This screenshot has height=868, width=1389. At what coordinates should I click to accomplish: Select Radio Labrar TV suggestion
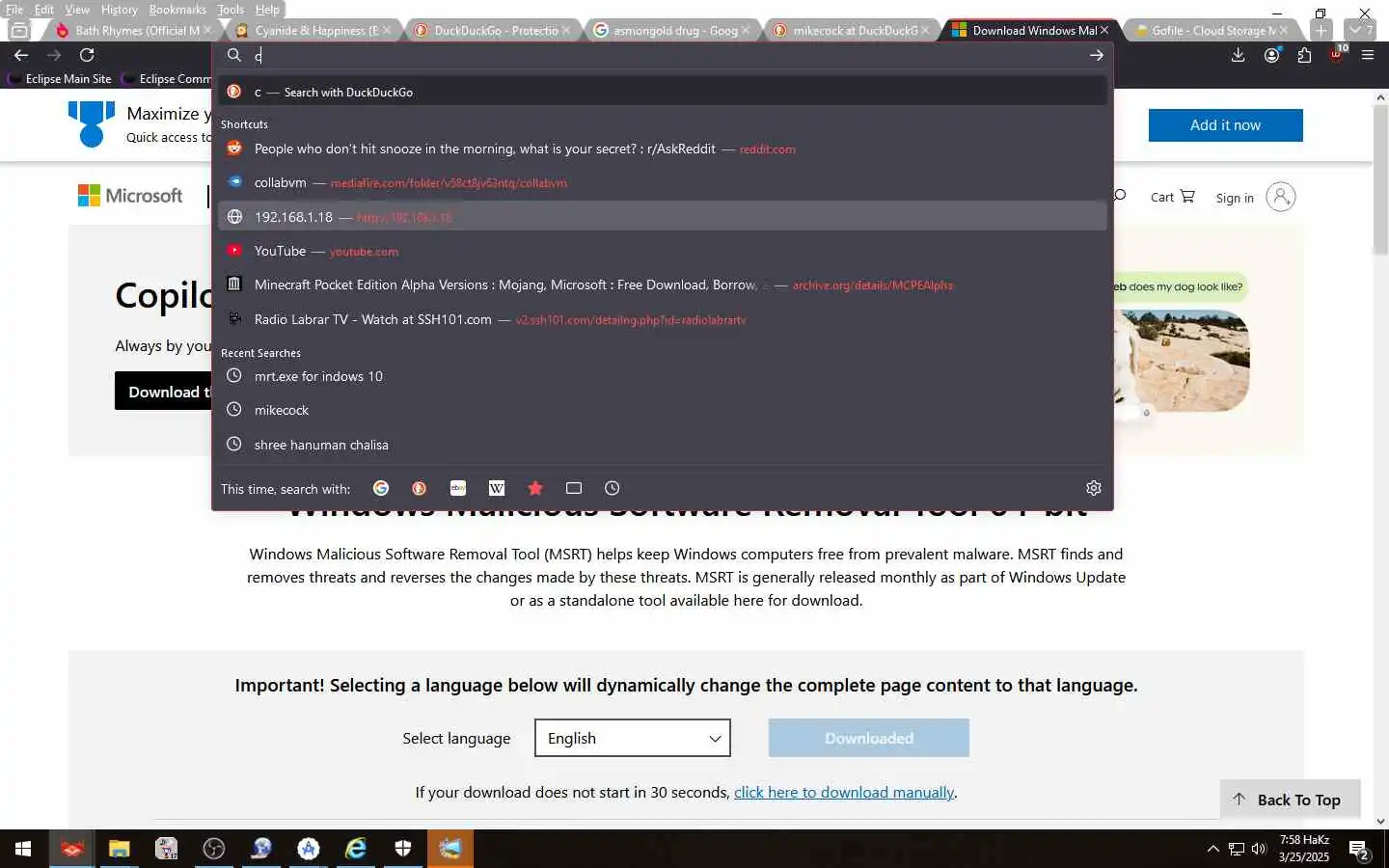click(662, 319)
